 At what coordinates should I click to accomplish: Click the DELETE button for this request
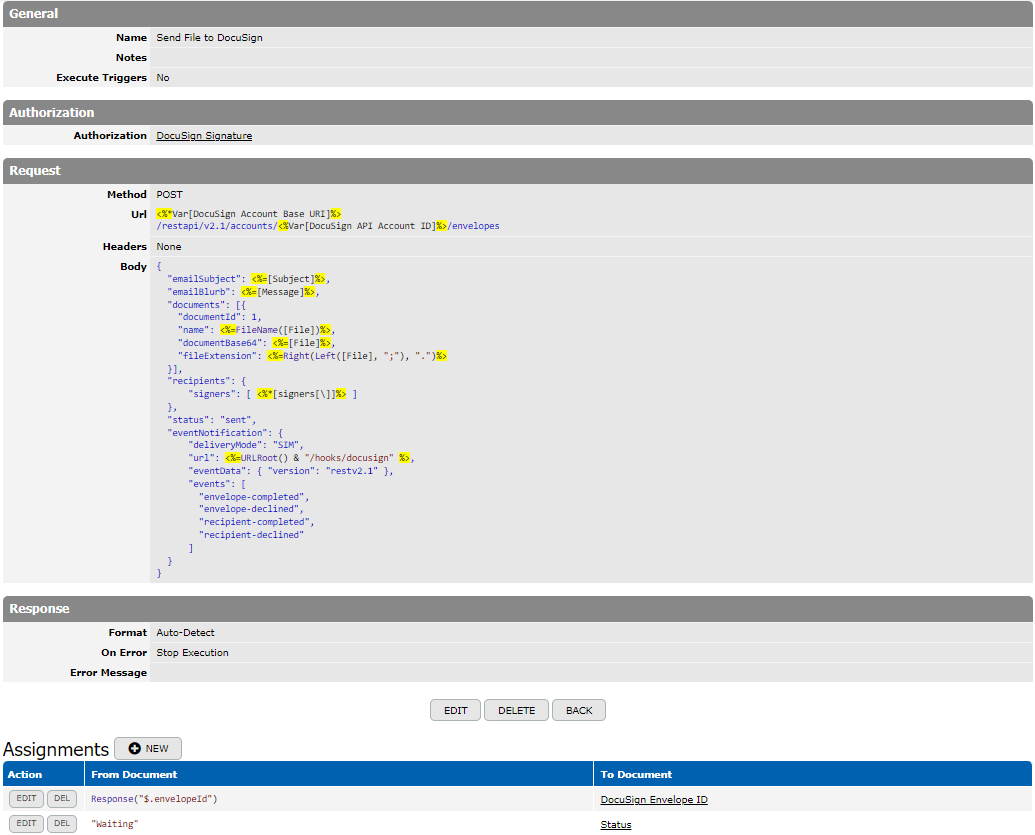(516, 711)
